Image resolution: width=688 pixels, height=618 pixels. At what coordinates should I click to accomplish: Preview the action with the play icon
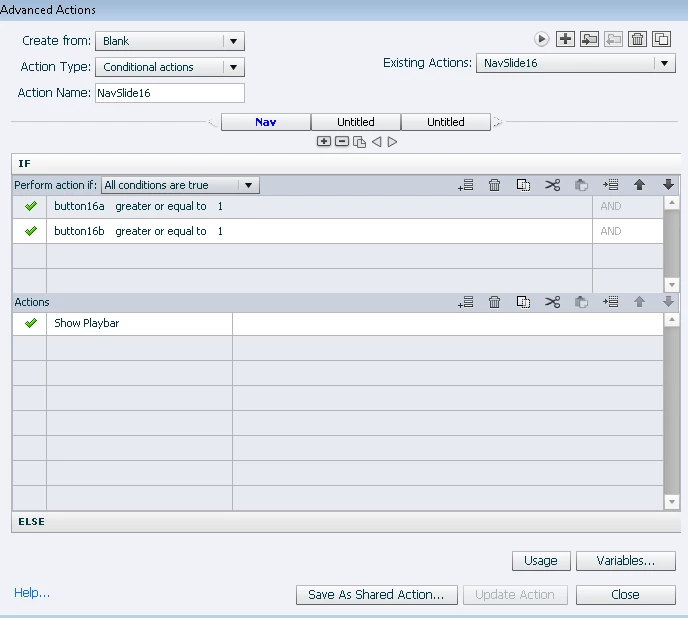(541, 39)
